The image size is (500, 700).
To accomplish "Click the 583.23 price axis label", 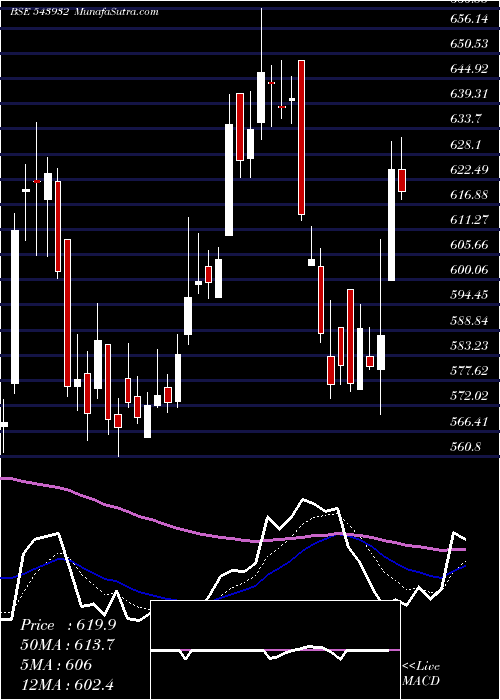I will click(x=467, y=346).
